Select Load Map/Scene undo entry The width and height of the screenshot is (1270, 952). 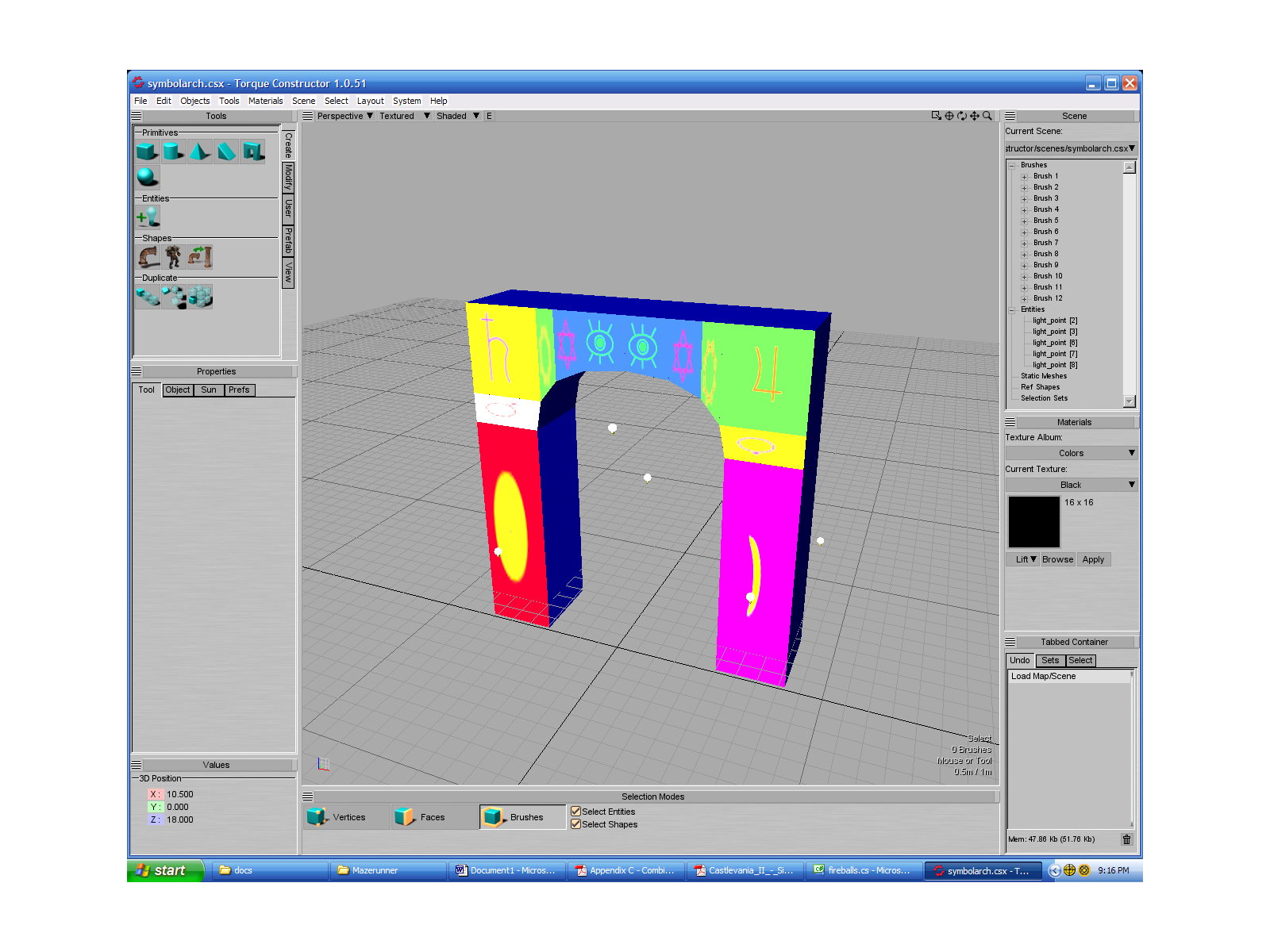point(1068,676)
